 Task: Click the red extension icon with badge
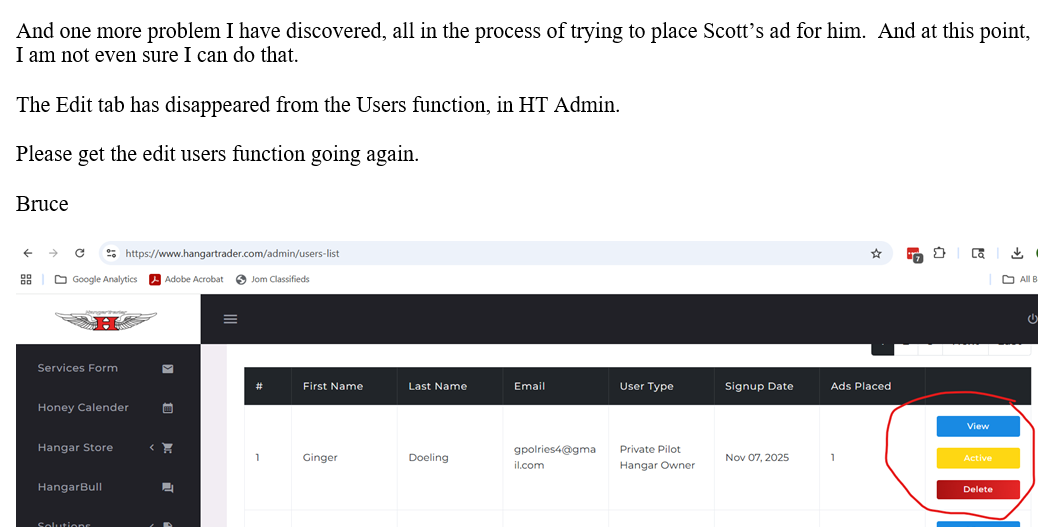[x=913, y=254]
